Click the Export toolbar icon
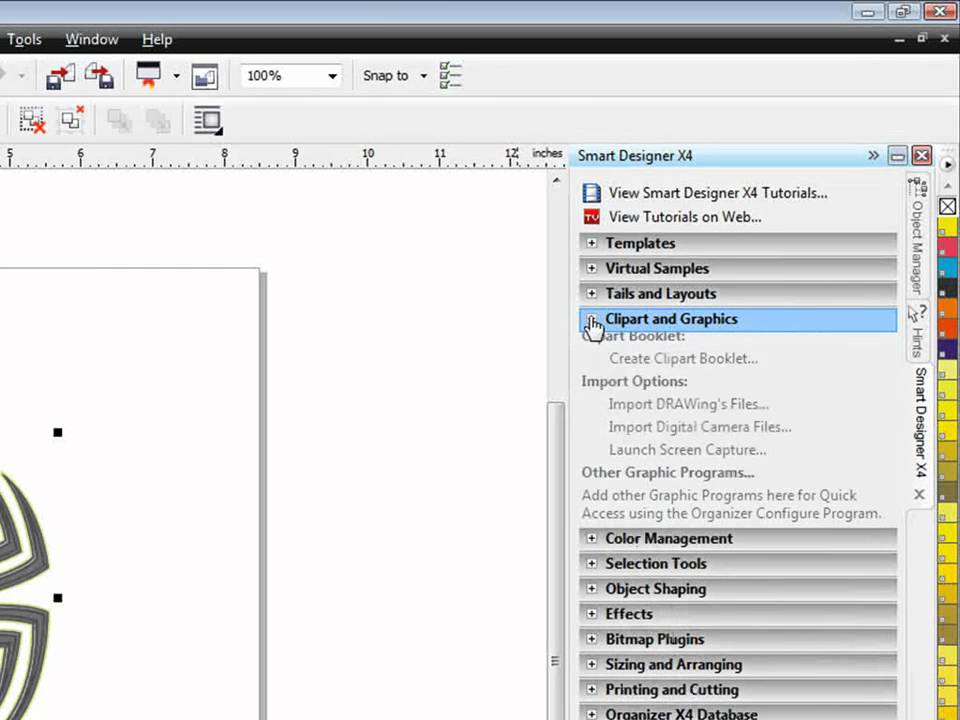 click(99, 76)
